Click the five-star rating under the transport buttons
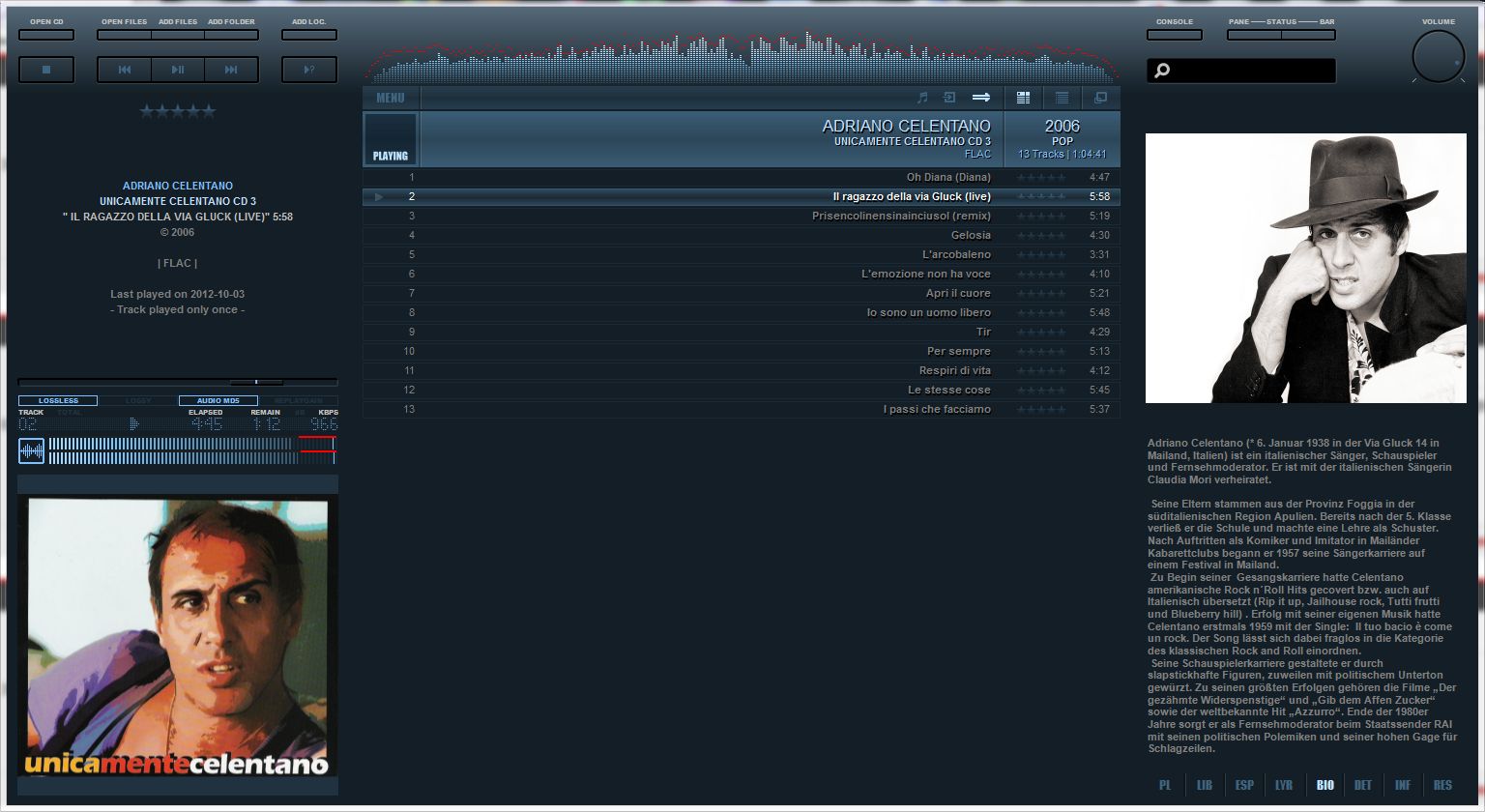This screenshot has width=1485, height=812. coord(178,112)
